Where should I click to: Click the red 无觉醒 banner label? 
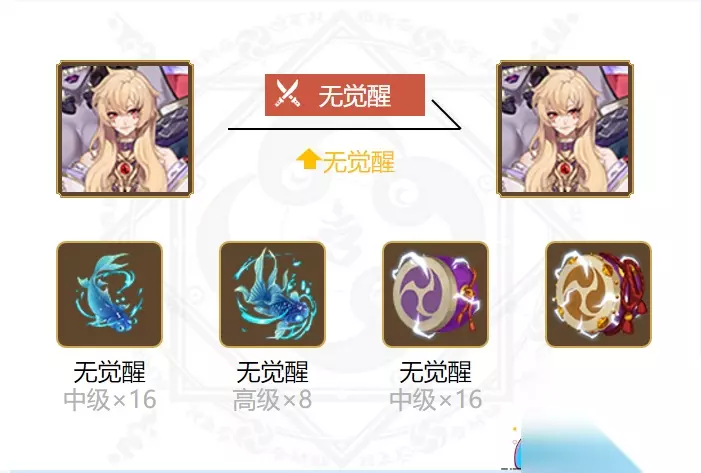point(345,95)
